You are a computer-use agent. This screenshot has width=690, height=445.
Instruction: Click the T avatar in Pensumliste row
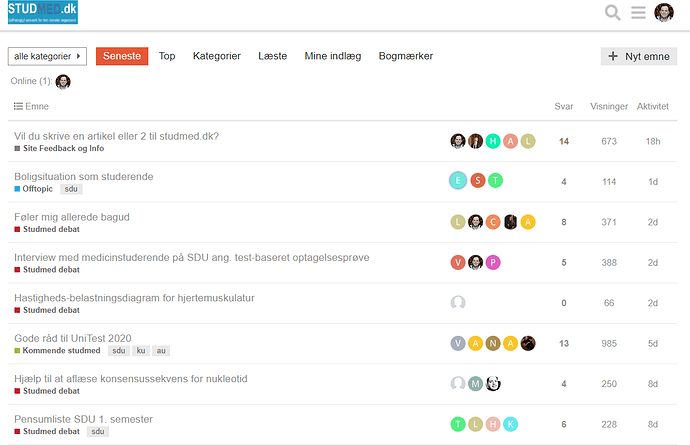pos(458,424)
